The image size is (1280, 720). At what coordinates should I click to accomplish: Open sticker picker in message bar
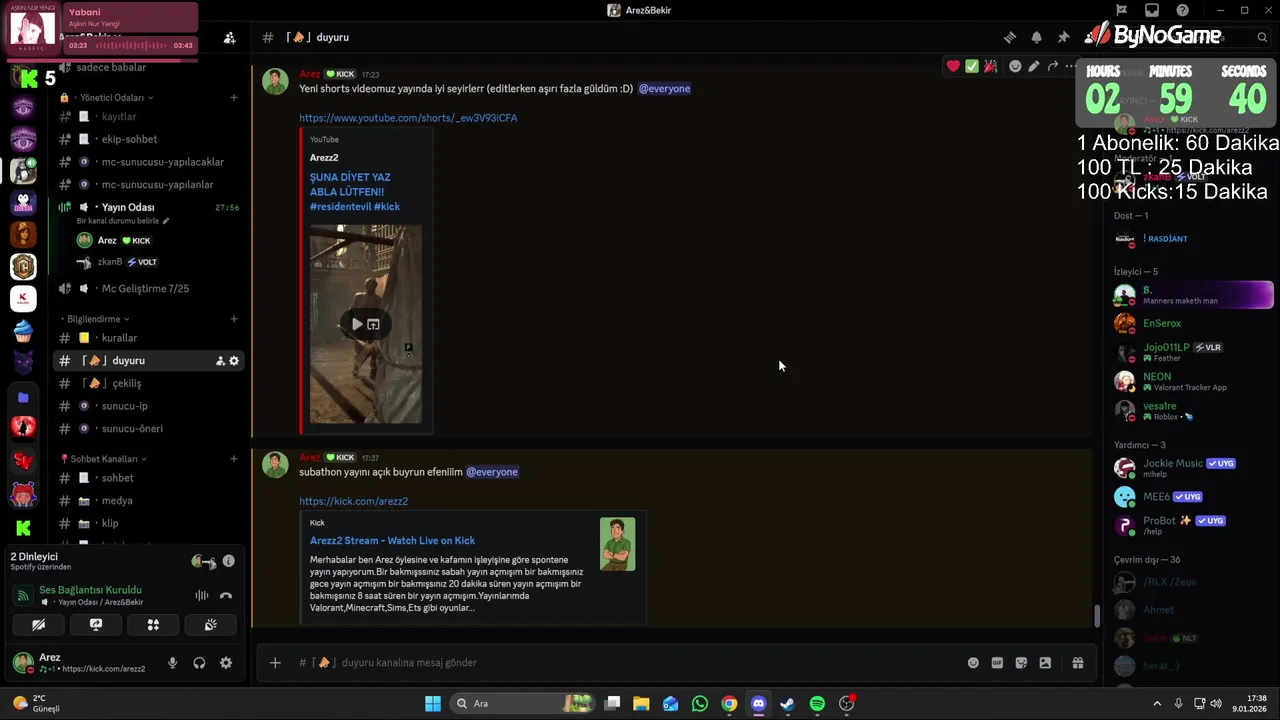pos(1021,662)
